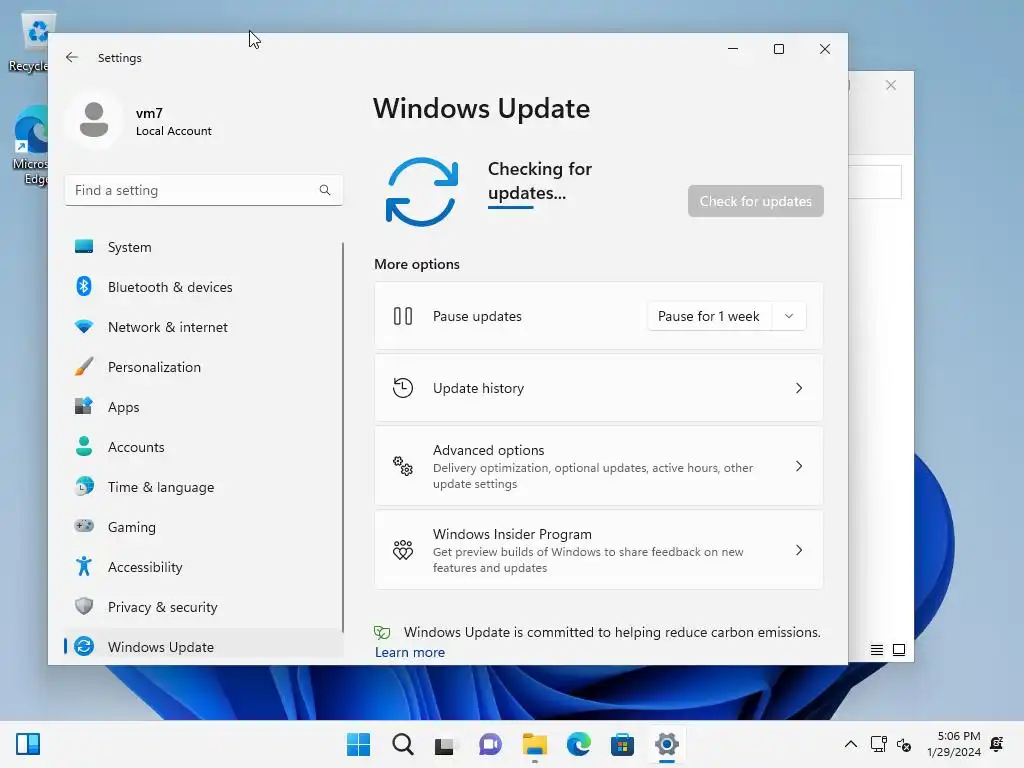Click the Accounts person icon
The height and width of the screenshot is (768, 1024).
tap(84, 446)
